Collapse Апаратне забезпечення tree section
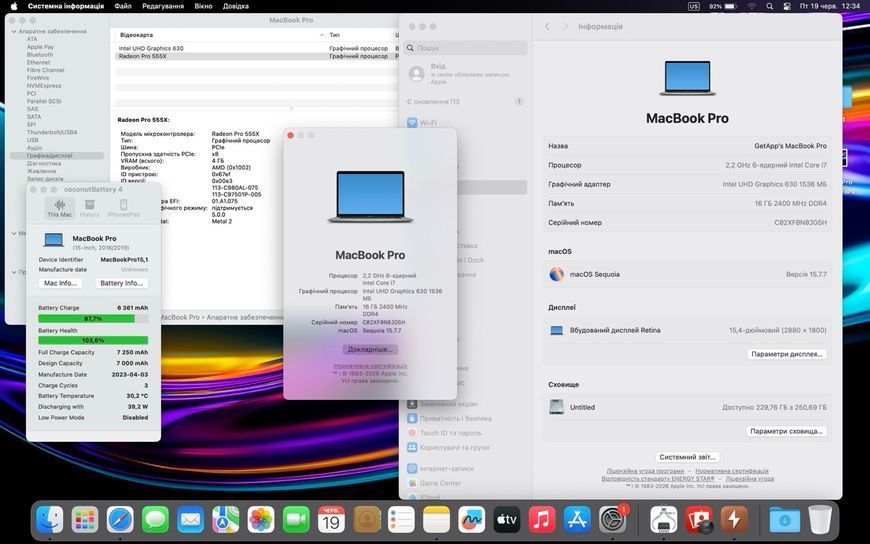This screenshot has height=544, width=870. pos(14,32)
